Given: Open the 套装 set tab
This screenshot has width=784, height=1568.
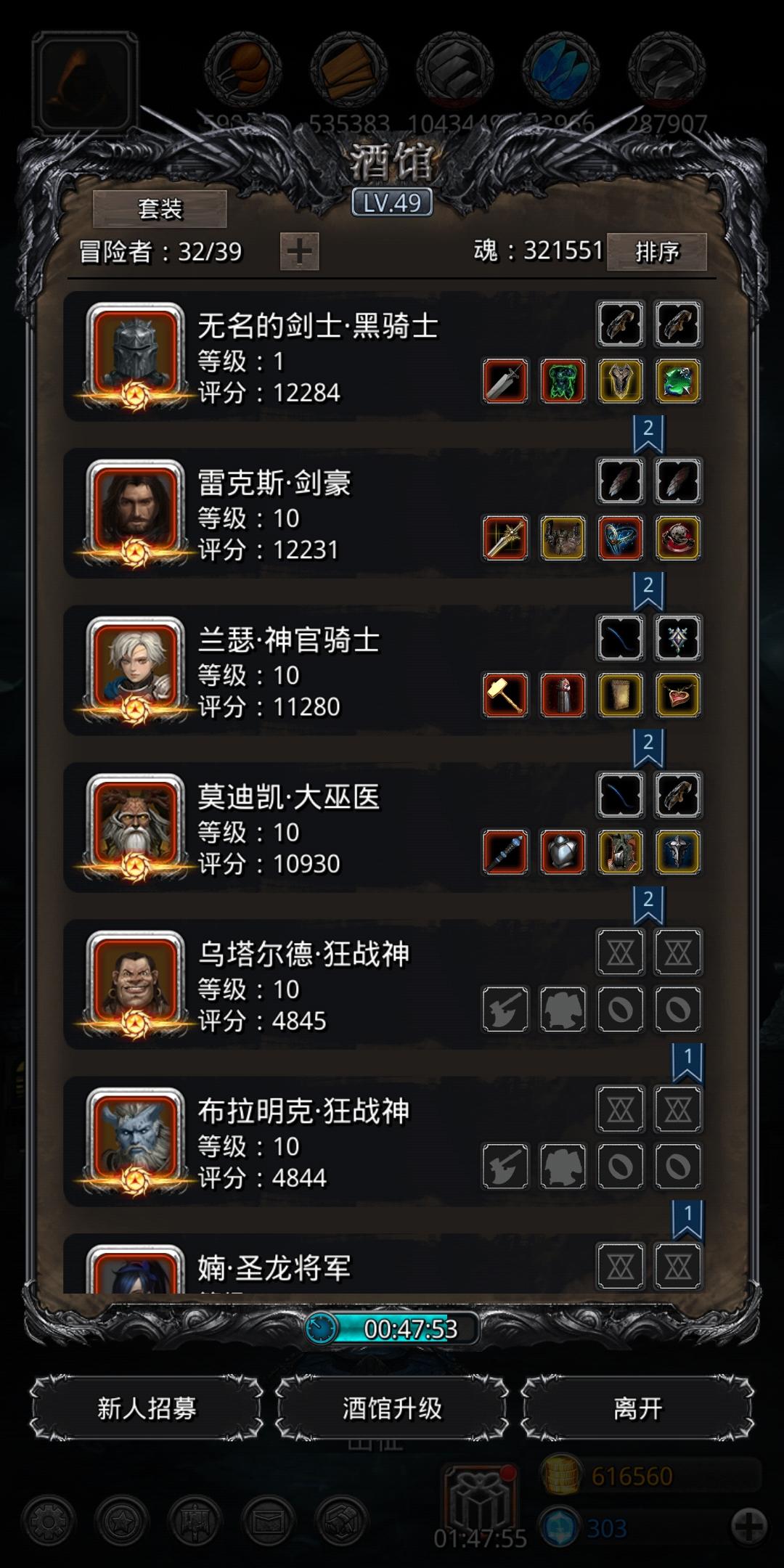Looking at the screenshot, I should (160, 209).
